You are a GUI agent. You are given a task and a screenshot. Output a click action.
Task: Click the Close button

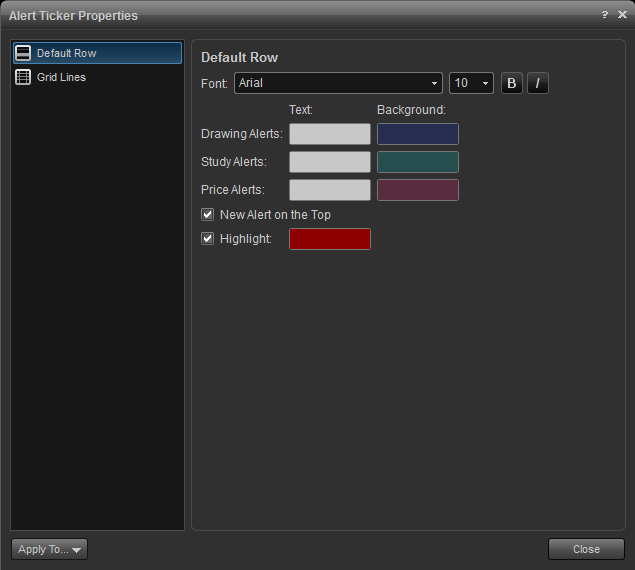[x=586, y=549]
